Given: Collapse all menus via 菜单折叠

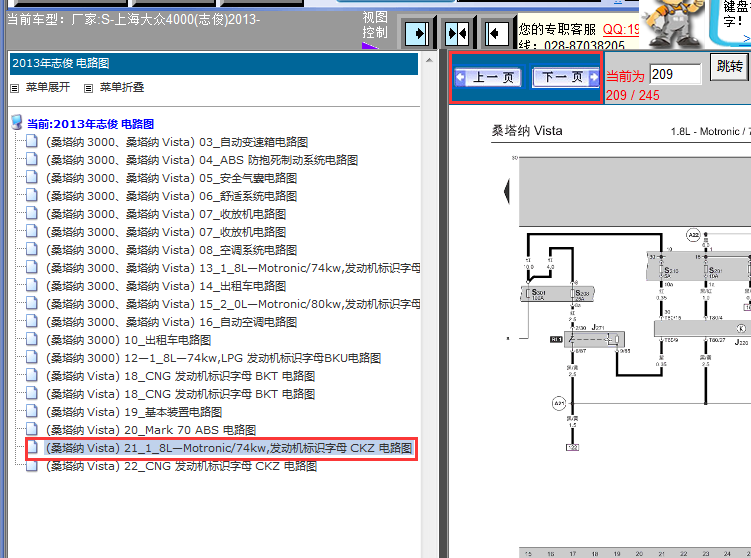Looking at the screenshot, I should click(x=122, y=87).
